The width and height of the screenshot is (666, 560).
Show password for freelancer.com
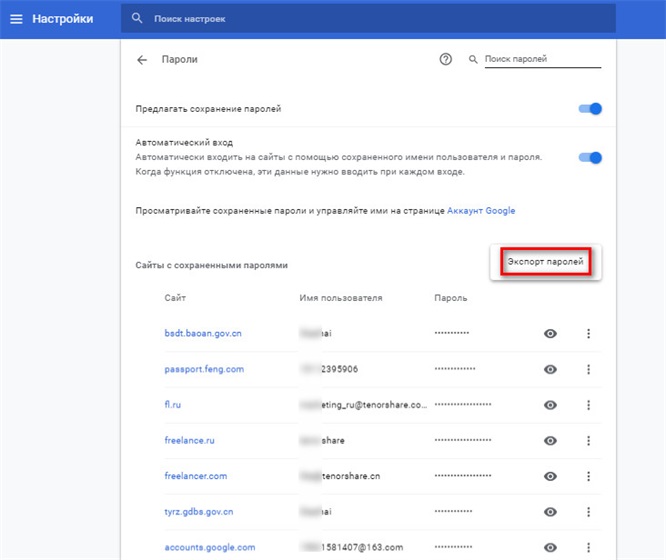pos(550,476)
